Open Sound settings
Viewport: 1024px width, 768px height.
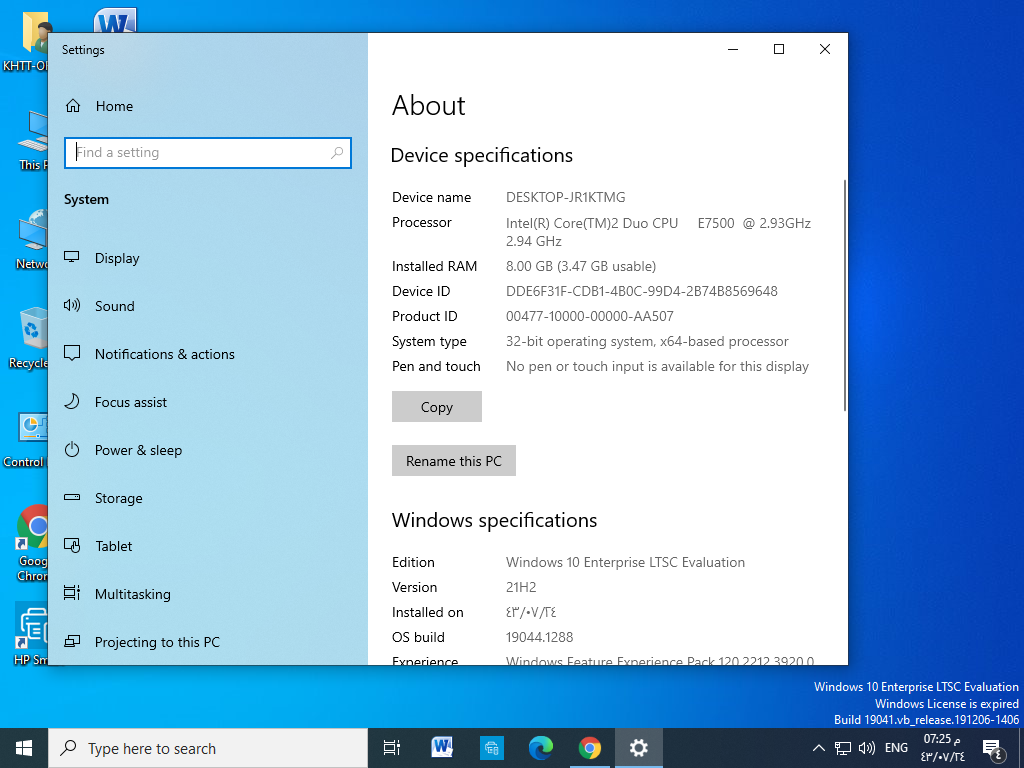click(208, 306)
